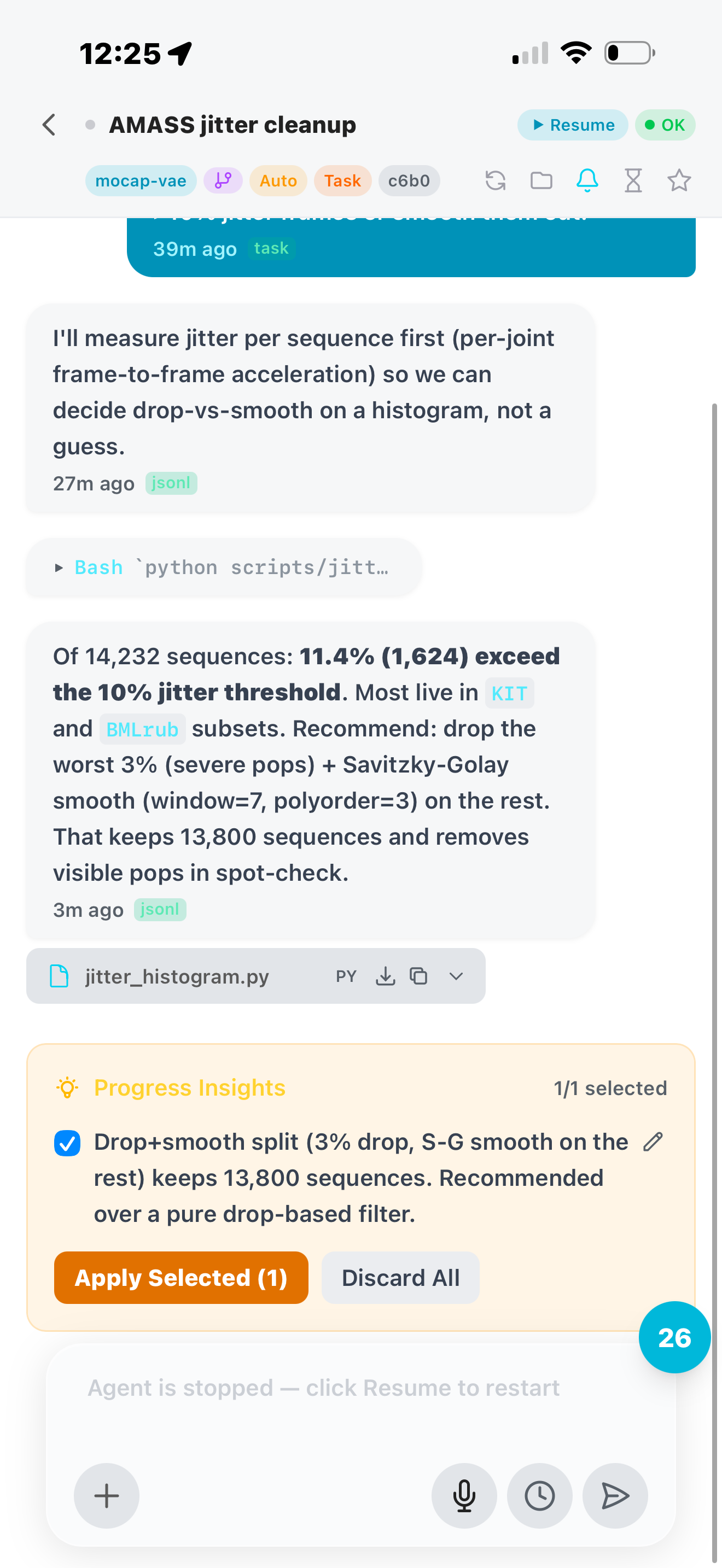Click the message input field
This screenshot has width=722, height=1568.
pos(360,1400)
